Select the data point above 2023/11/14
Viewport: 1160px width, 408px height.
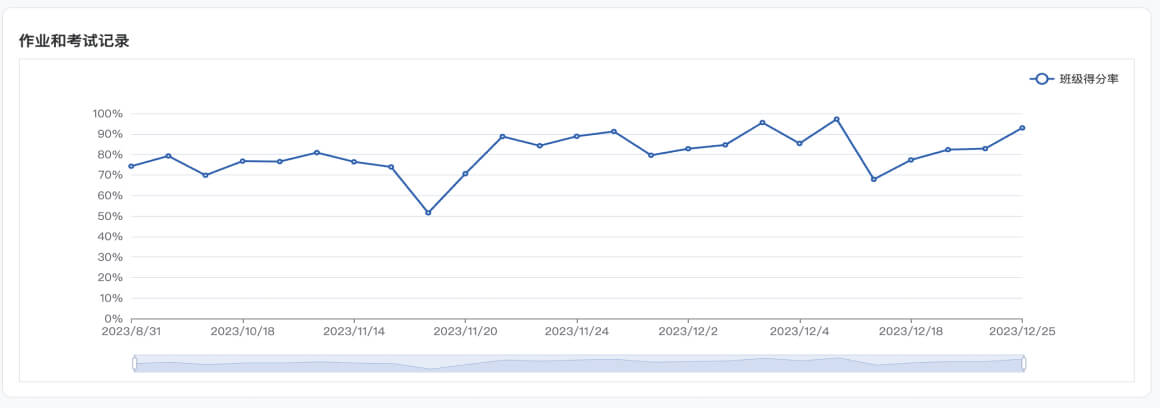point(354,161)
